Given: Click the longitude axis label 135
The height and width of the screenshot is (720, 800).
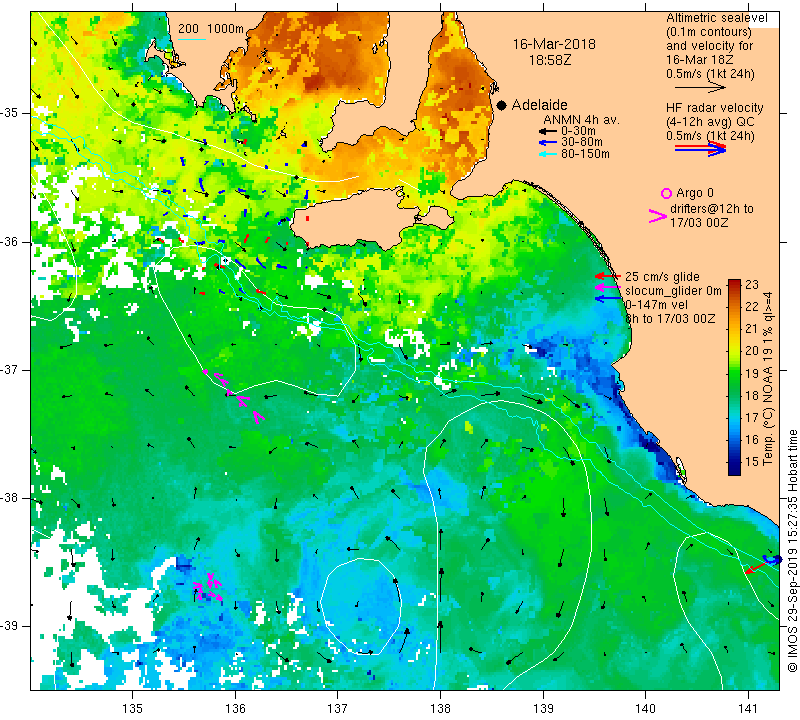Looking at the screenshot, I should pyautogui.click(x=133, y=708).
